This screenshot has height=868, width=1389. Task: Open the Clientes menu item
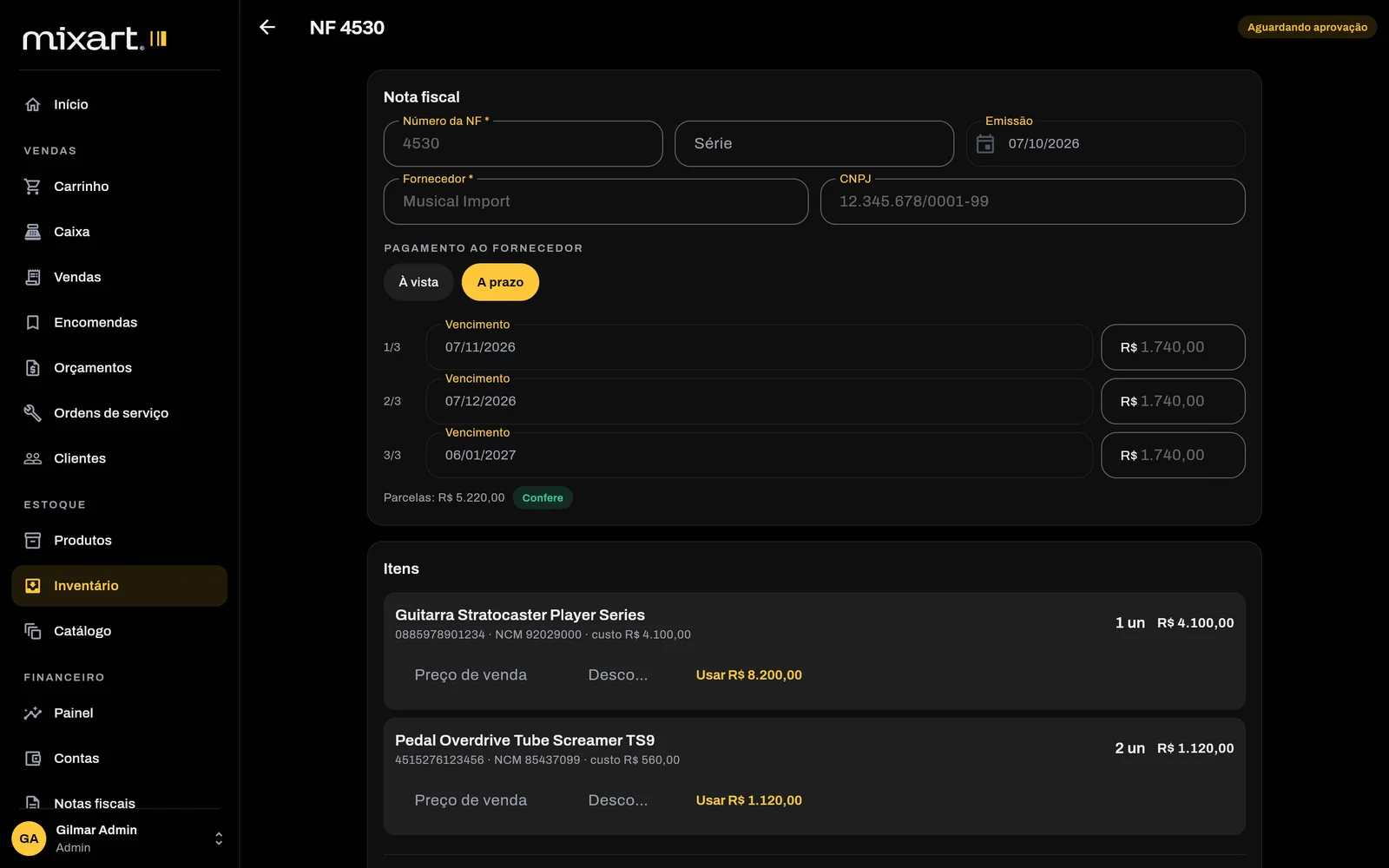click(x=120, y=458)
